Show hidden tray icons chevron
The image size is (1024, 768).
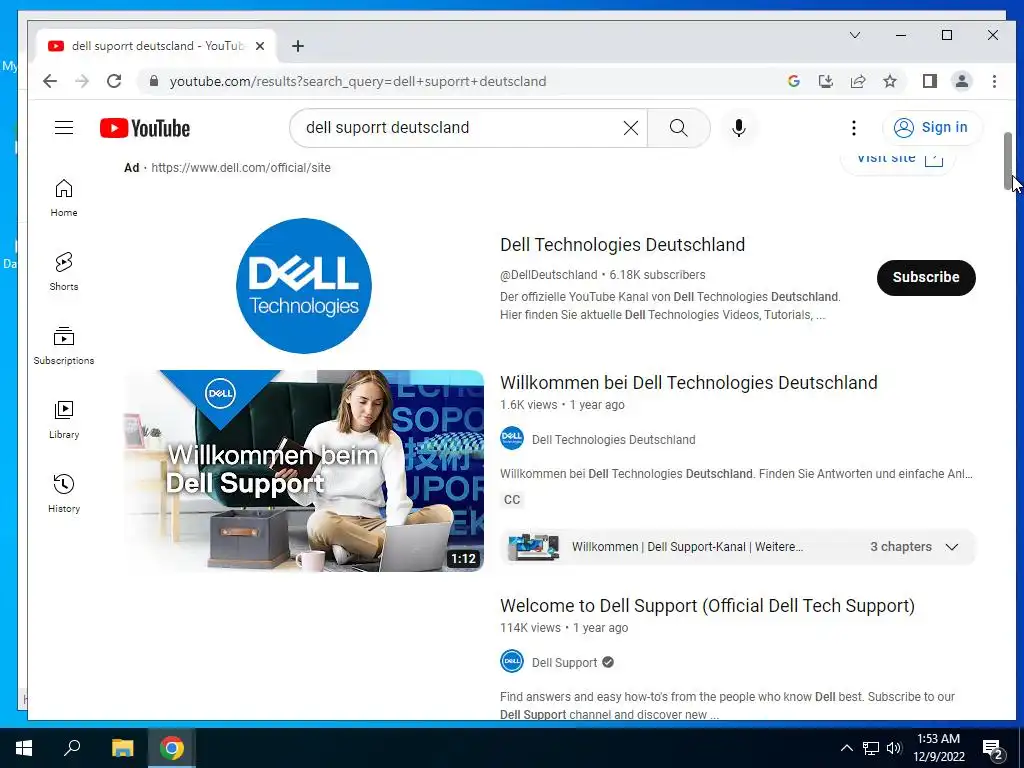tap(846, 748)
